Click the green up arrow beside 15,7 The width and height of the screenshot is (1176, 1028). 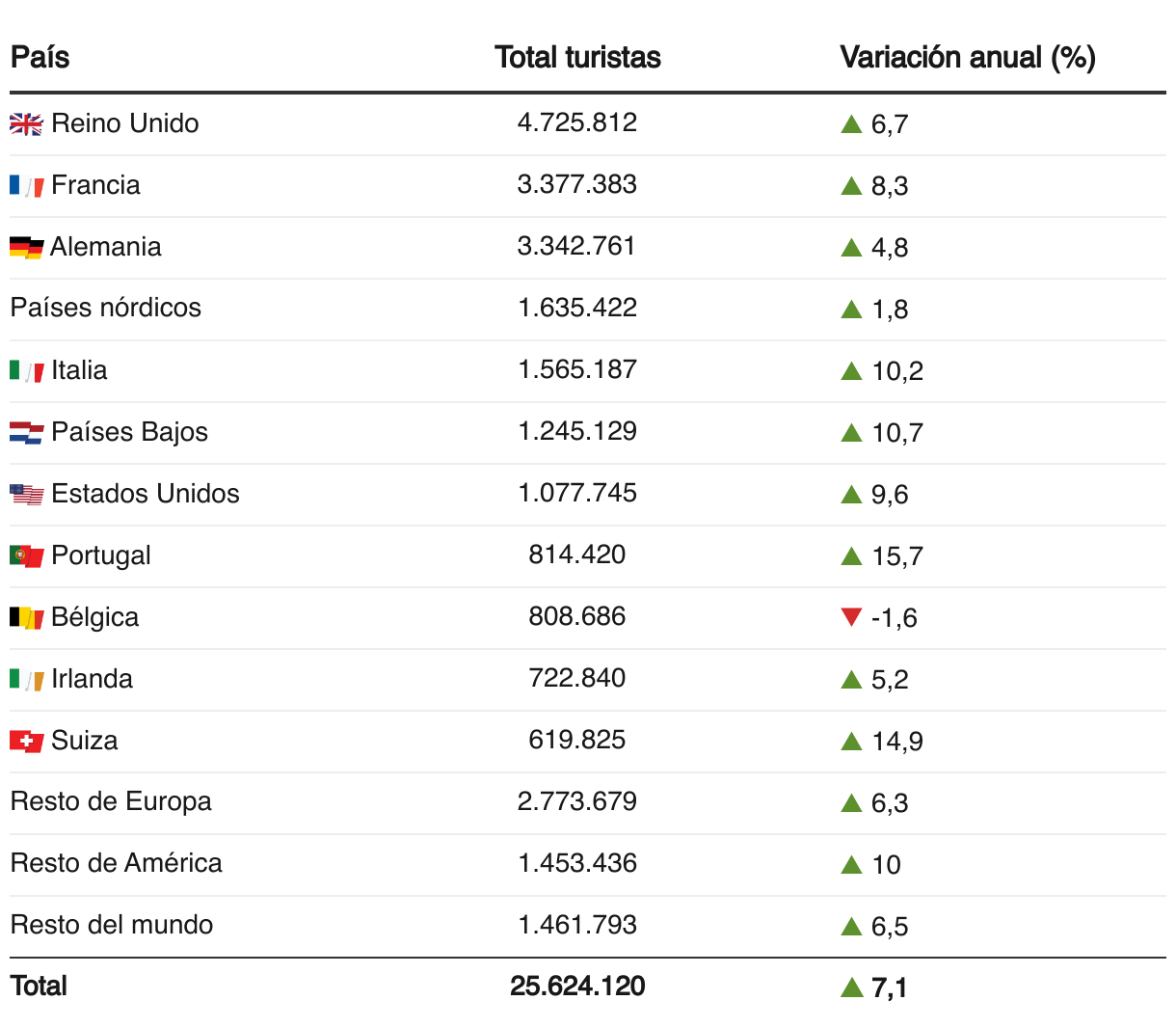[851, 556]
